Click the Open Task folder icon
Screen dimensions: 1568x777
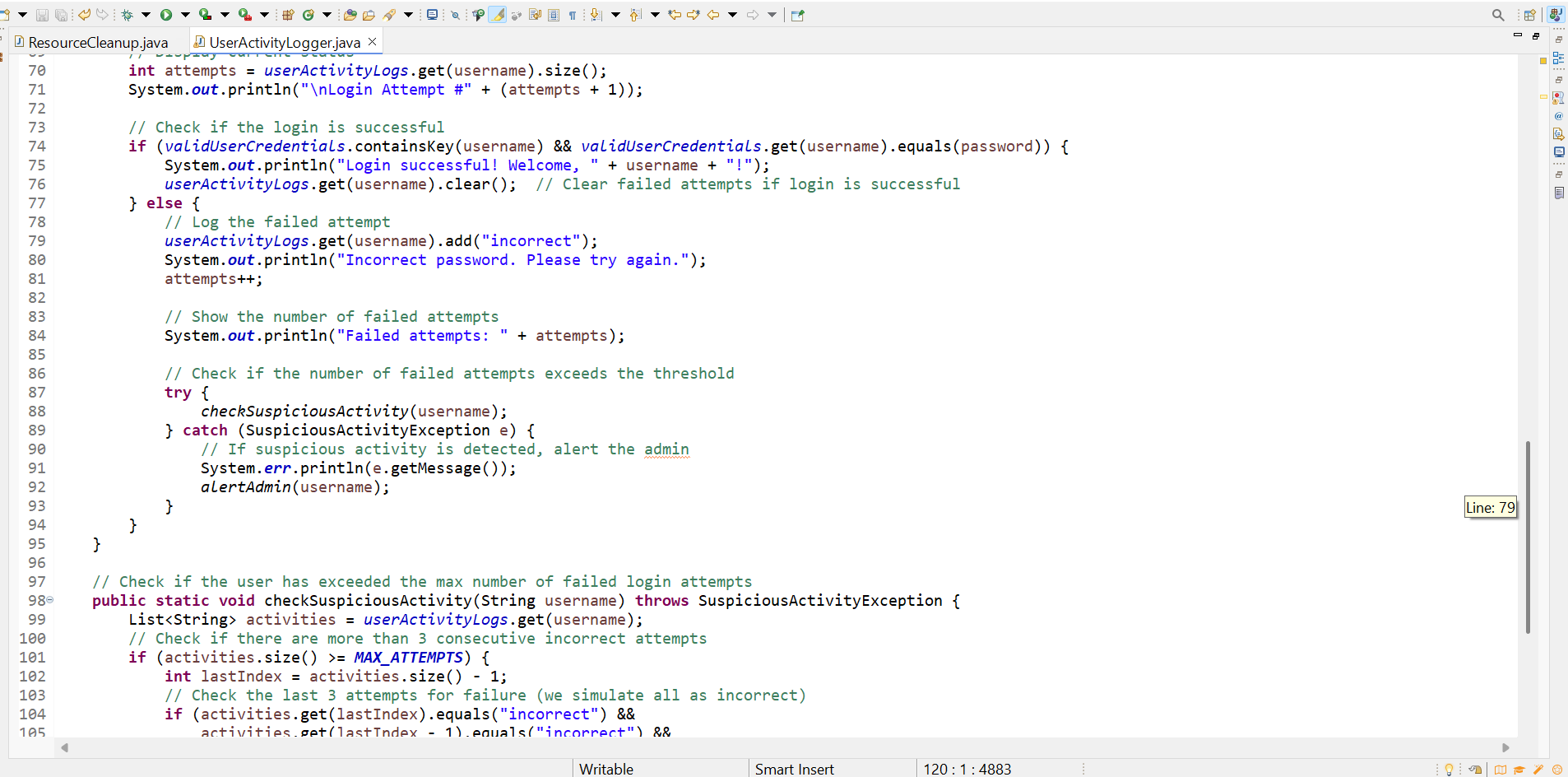coord(369,15)
